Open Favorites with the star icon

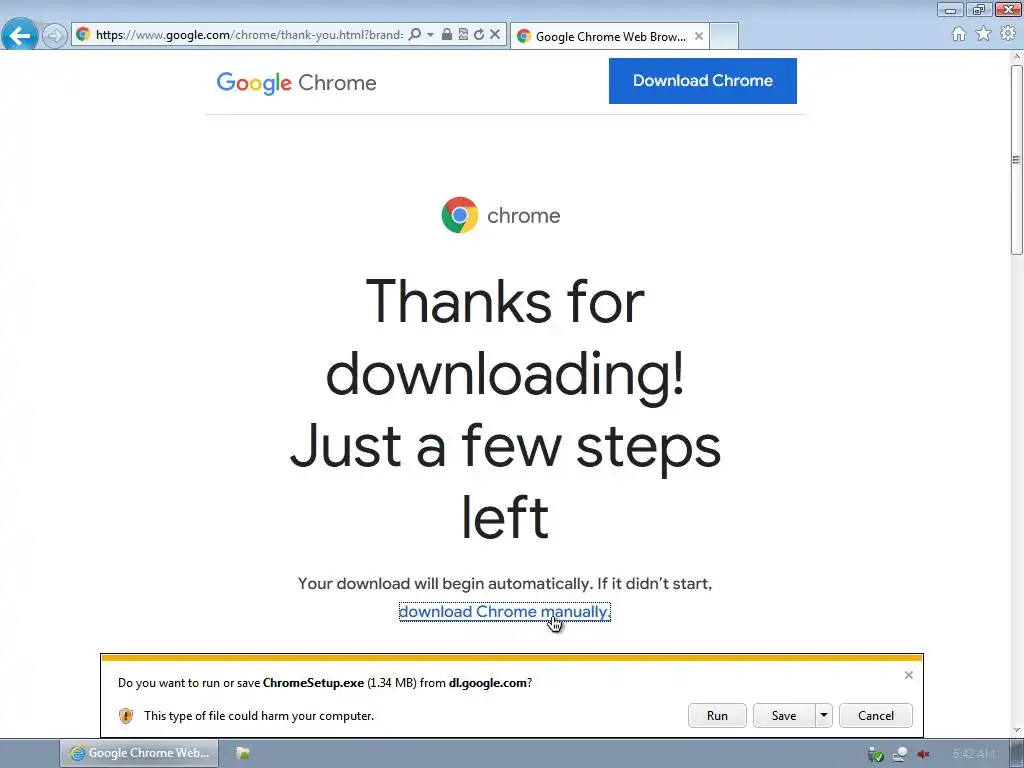pyautogui.click(x=984, y=33)
